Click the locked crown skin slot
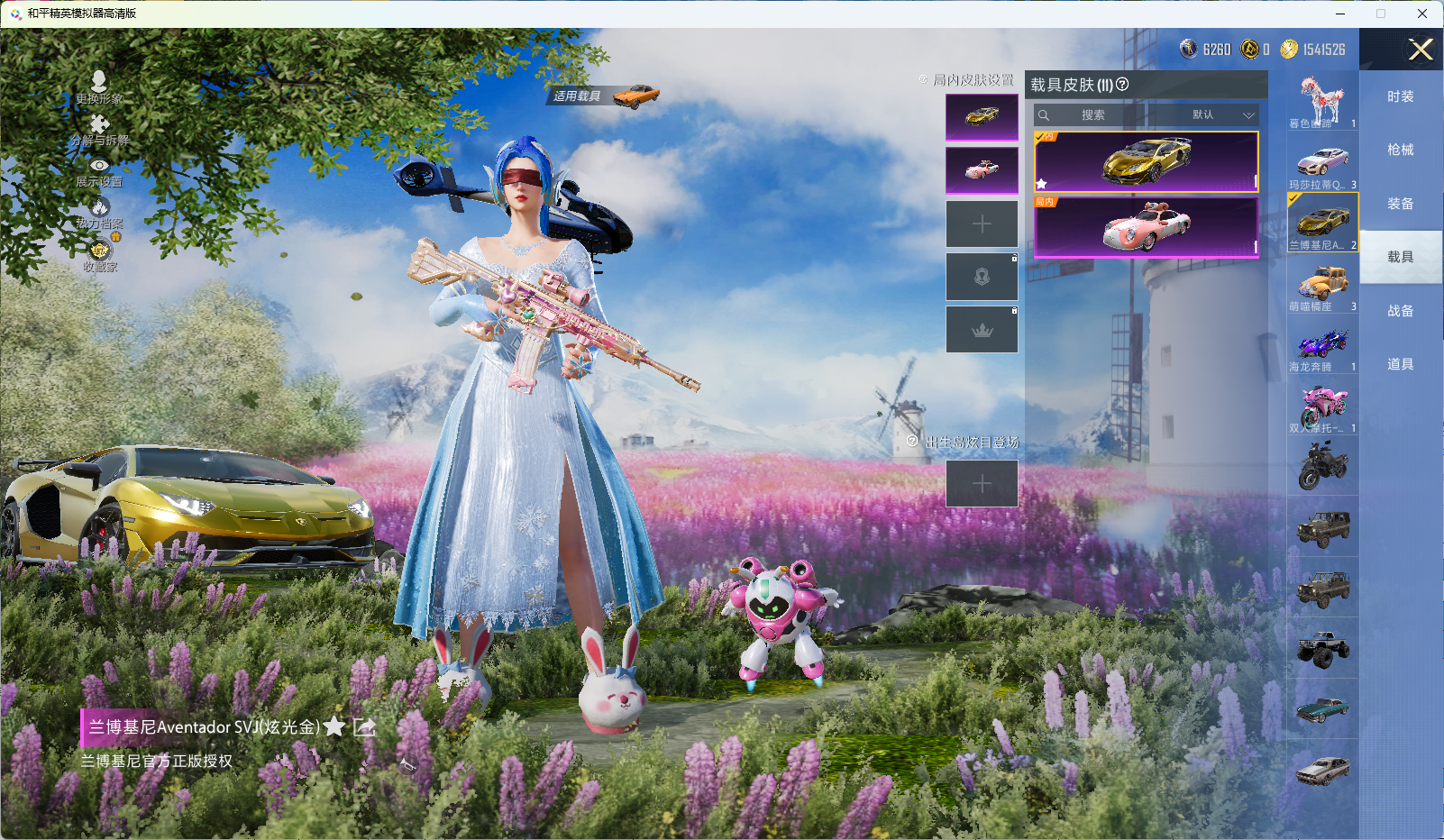 982,330
